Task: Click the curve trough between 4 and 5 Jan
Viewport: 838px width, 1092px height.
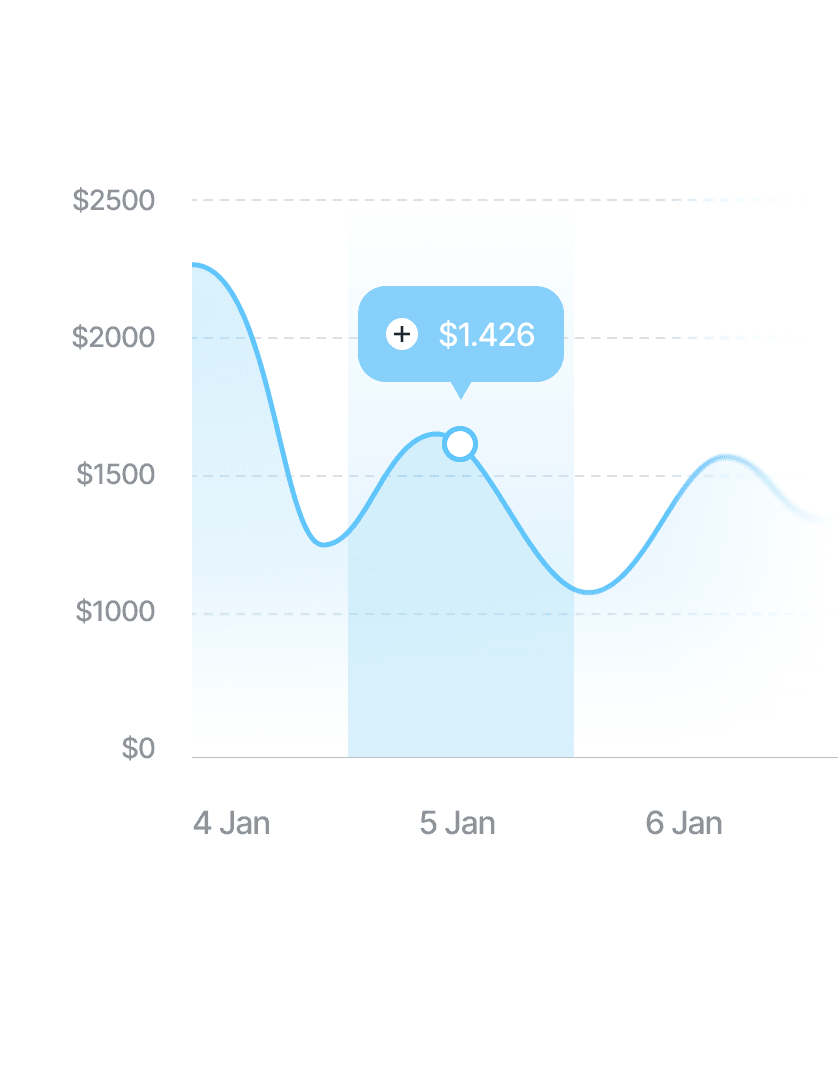Action: tap(323, 544)
